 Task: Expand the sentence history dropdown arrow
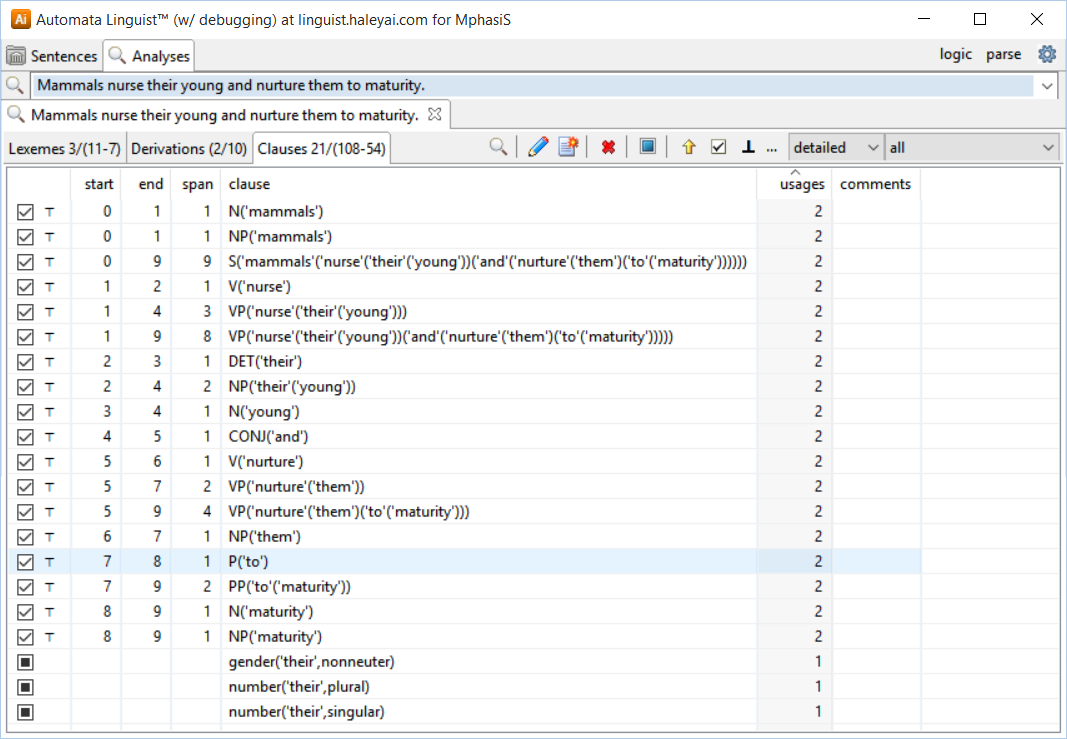[1047, 86]
